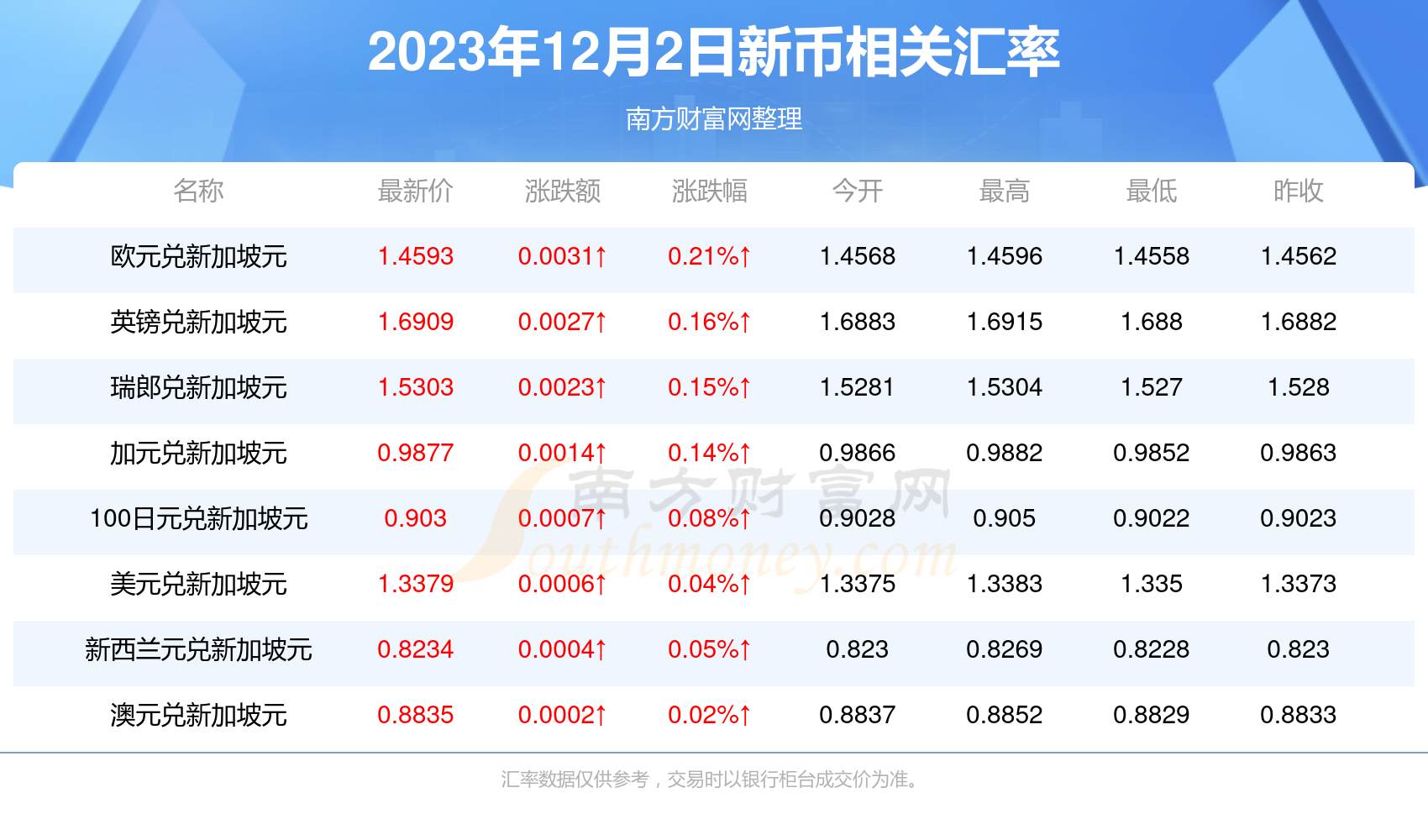Click the high value 1.3383
The height and width of the screenshot is (840, 1428).
1005,584
